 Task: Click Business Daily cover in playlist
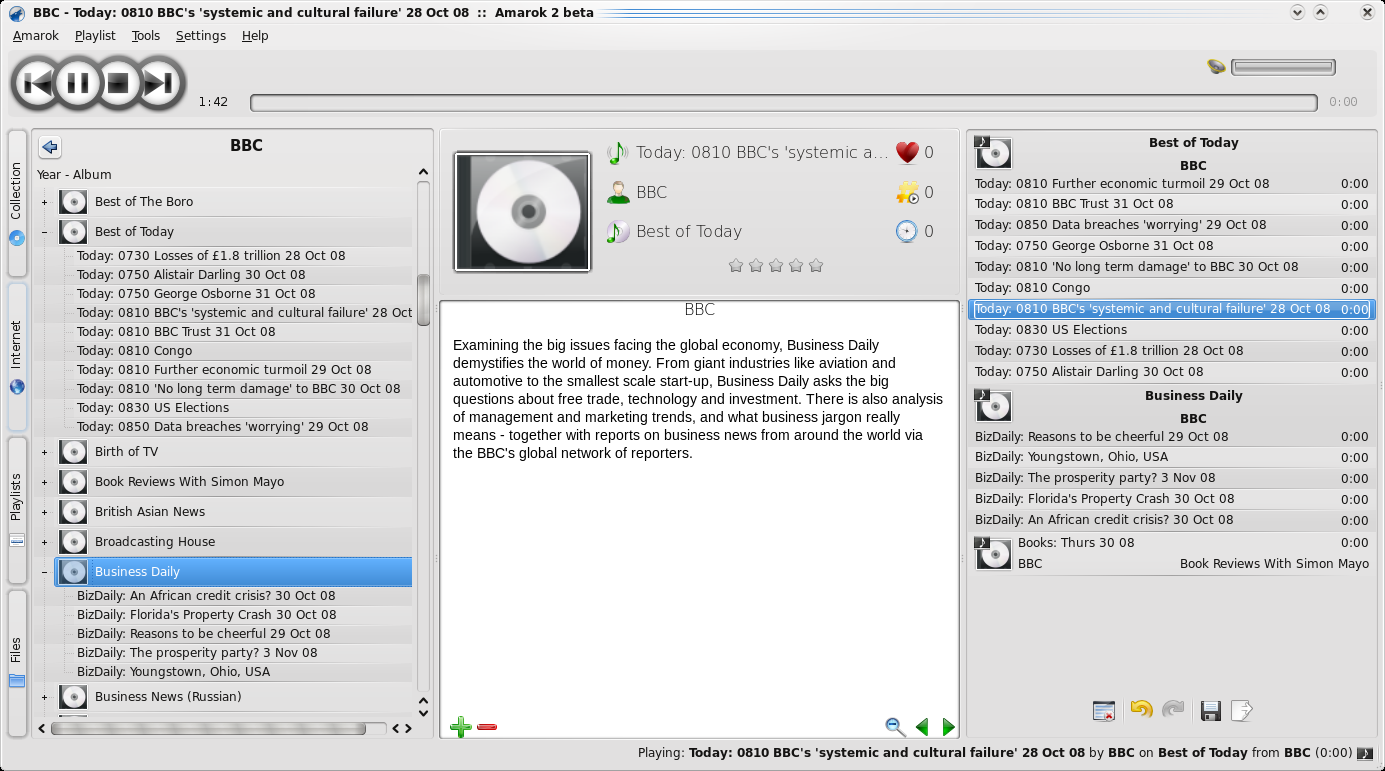(x=993, y=406)
